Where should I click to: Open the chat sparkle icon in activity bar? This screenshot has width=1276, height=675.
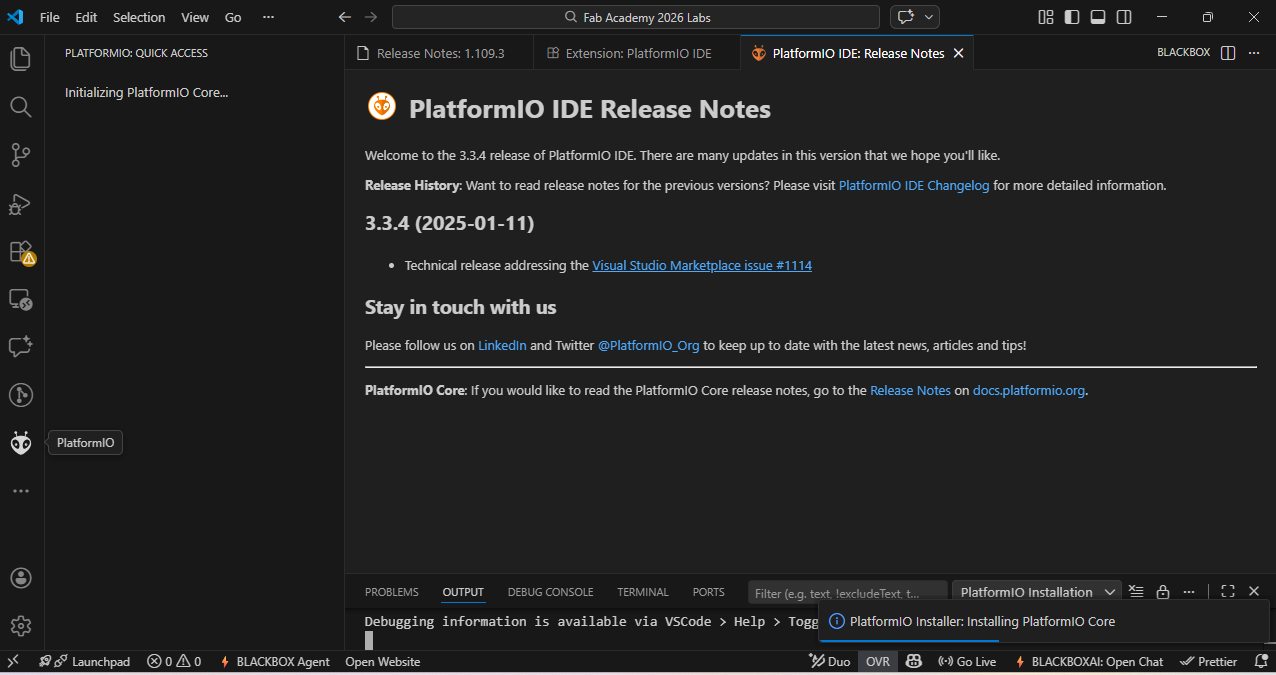[21, 347]
